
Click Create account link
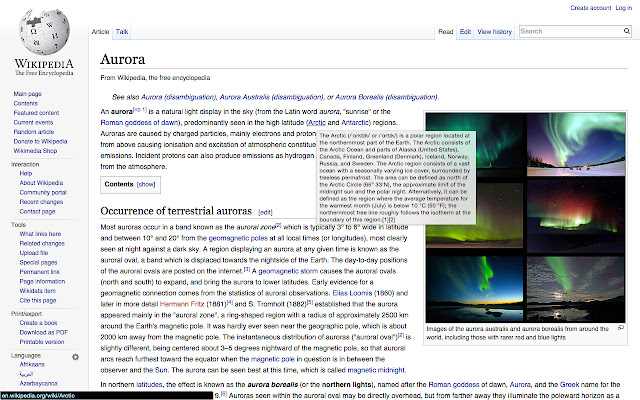[591, 8]
